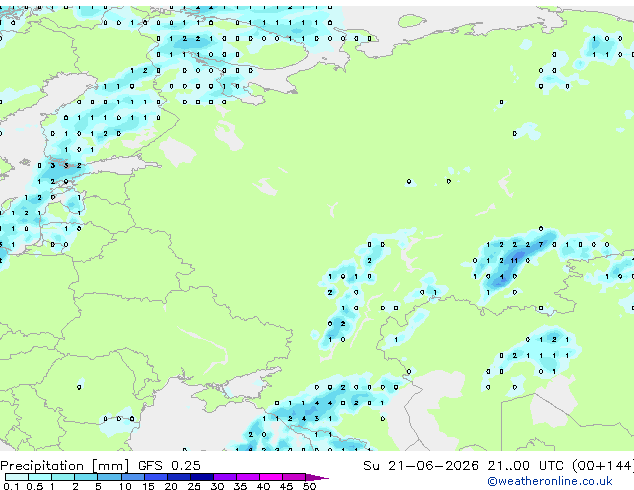Click the legend label '35'
The image size is (634, 490).
(x=240, y=486)
